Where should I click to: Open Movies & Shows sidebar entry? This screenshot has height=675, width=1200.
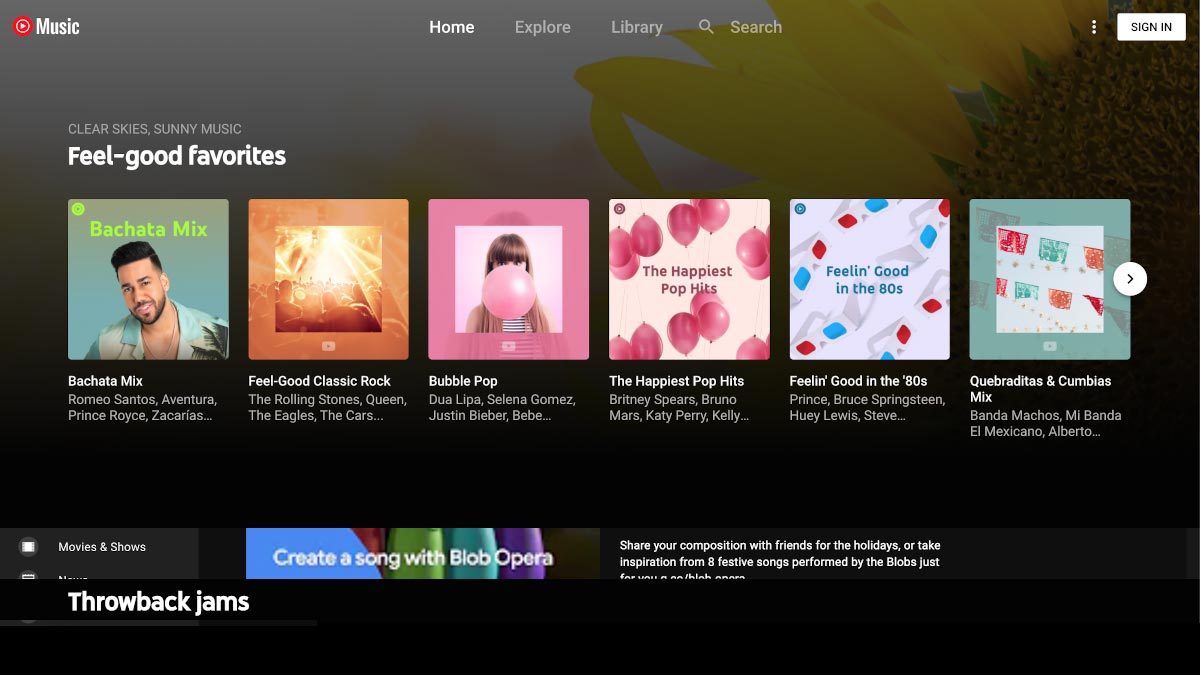tap(99, 547)
